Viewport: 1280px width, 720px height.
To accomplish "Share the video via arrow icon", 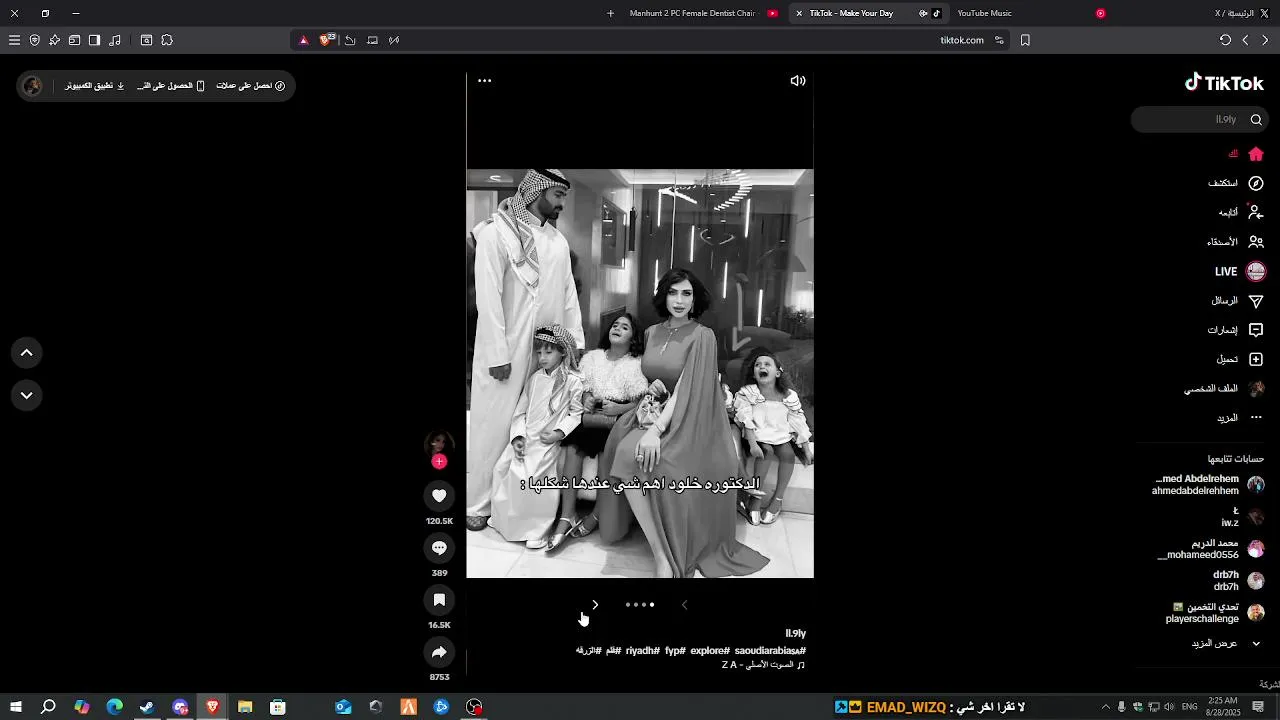I will (439, 652).
